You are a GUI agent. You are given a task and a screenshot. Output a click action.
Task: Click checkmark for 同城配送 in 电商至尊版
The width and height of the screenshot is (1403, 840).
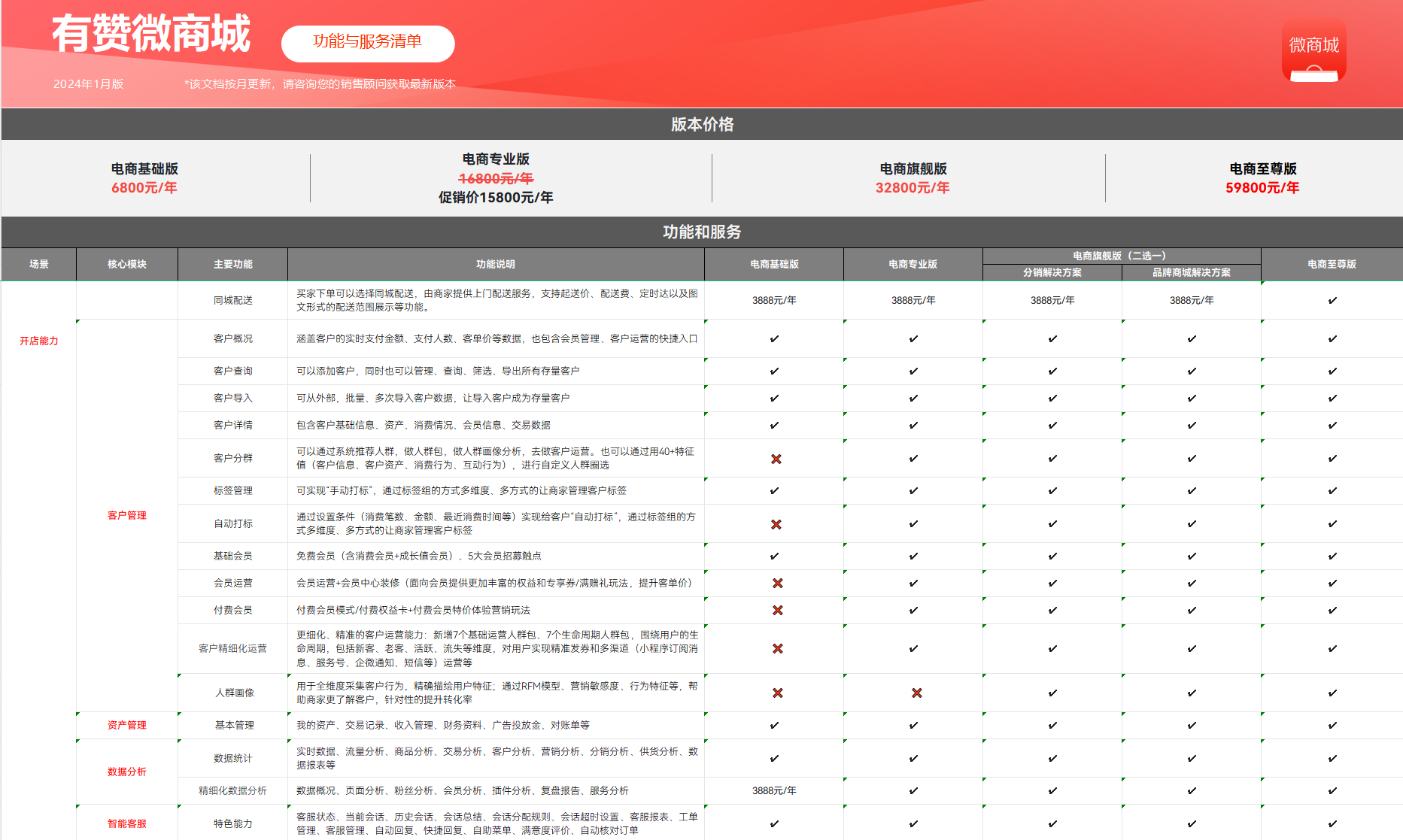pos(1332,300)
